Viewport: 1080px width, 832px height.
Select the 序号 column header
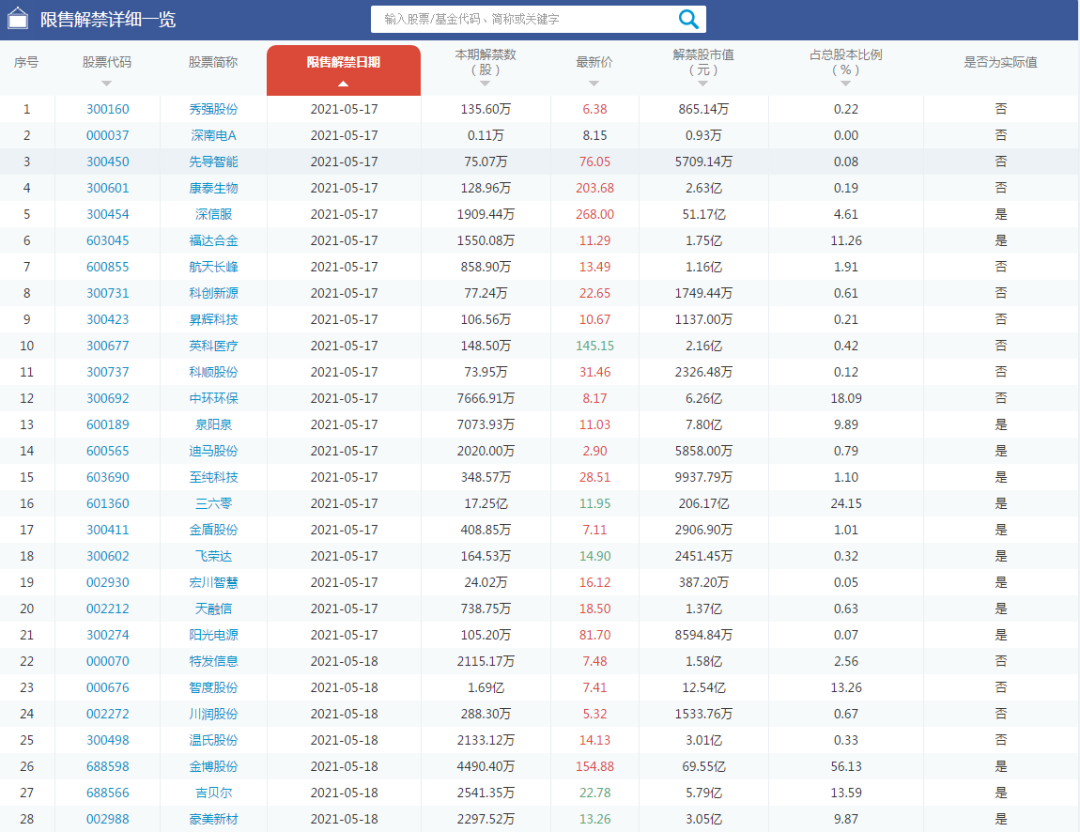[x=26, y=62]
